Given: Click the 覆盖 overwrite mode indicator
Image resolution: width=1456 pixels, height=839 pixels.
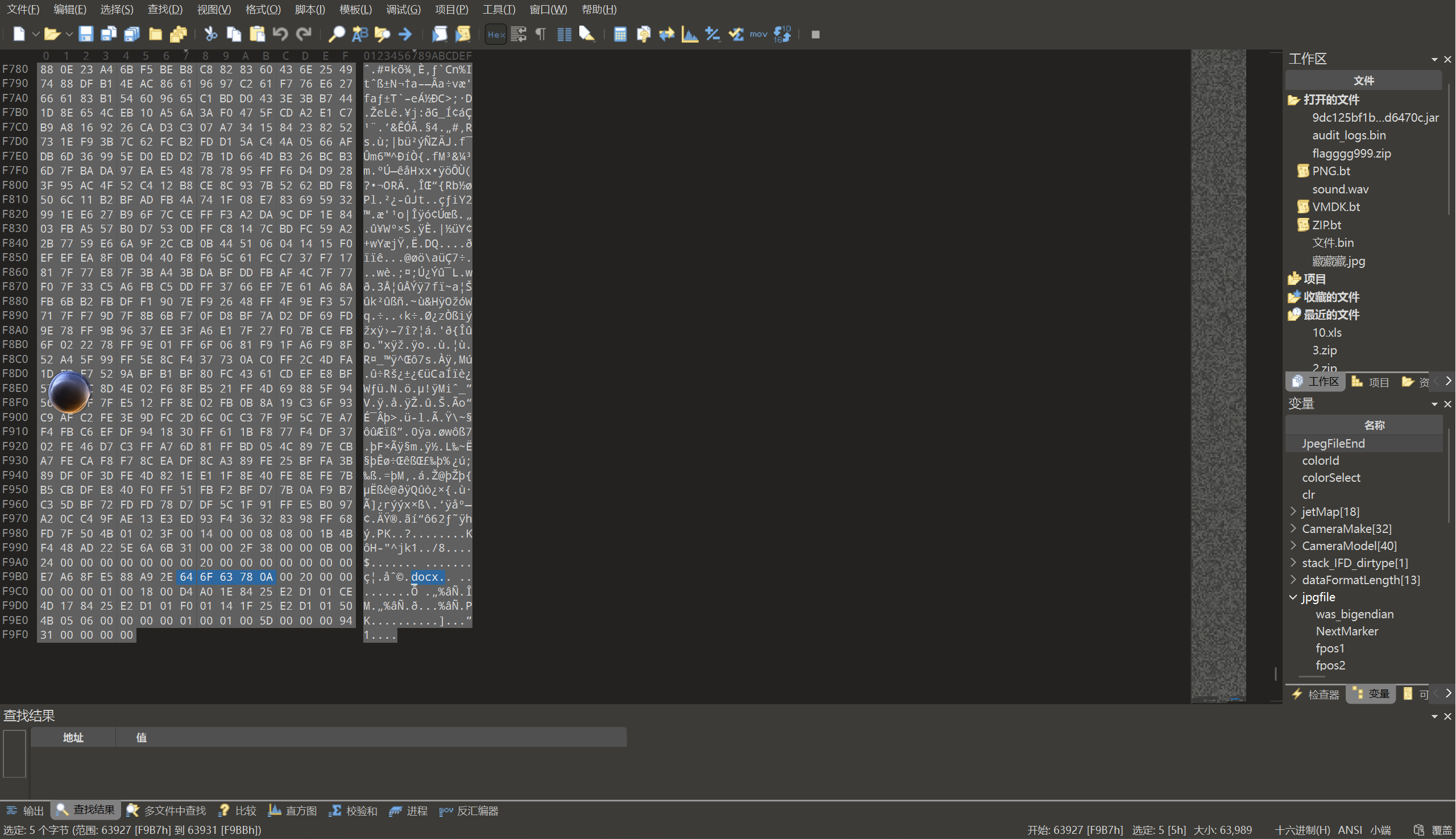Looking at the screenshot, I should point(1442,830).
